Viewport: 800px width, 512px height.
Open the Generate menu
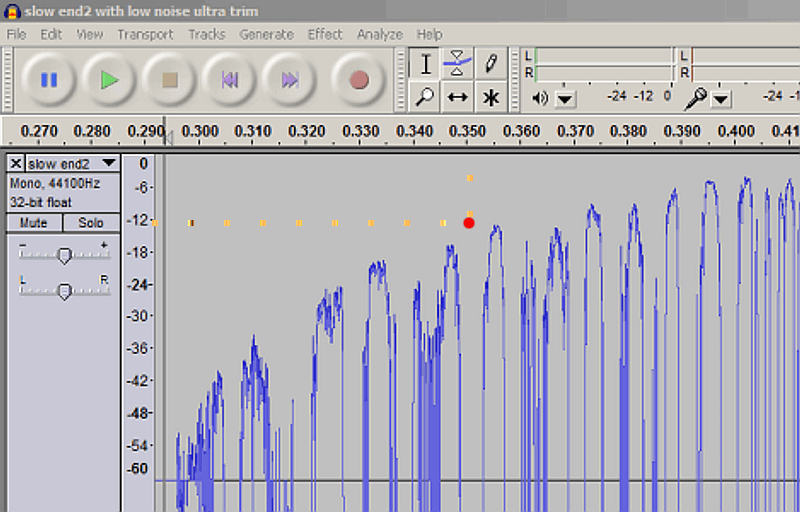(266, 35)
